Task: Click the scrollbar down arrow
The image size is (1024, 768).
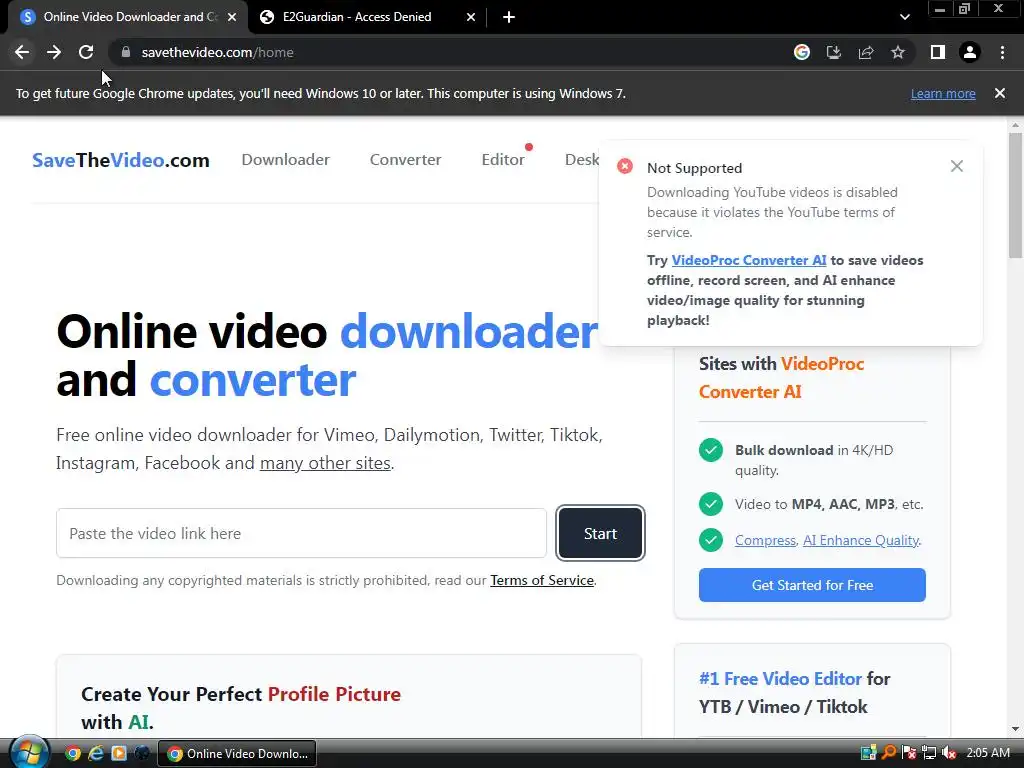Action: pyautogui.click(x=1015, y=729)
